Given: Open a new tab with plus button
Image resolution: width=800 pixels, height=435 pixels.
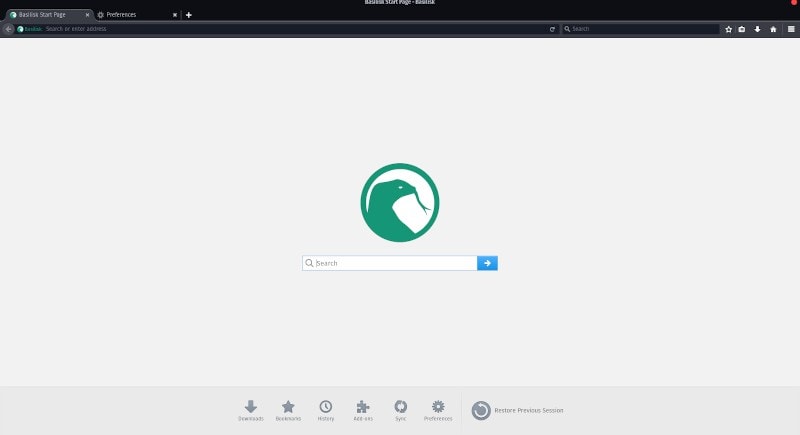Looking at the screenshot, I should tap(189, 15).
